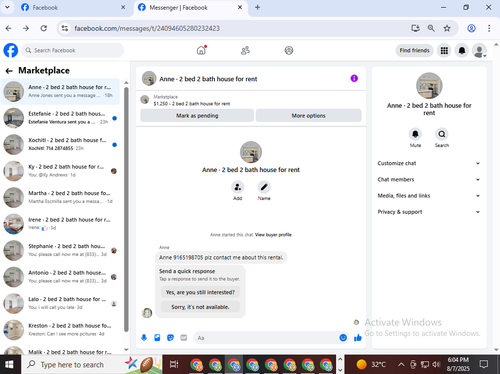Viewport: 500px width, 374px height.
Task: Click the zoom magnifier icon in address bar
Action: 431,28
